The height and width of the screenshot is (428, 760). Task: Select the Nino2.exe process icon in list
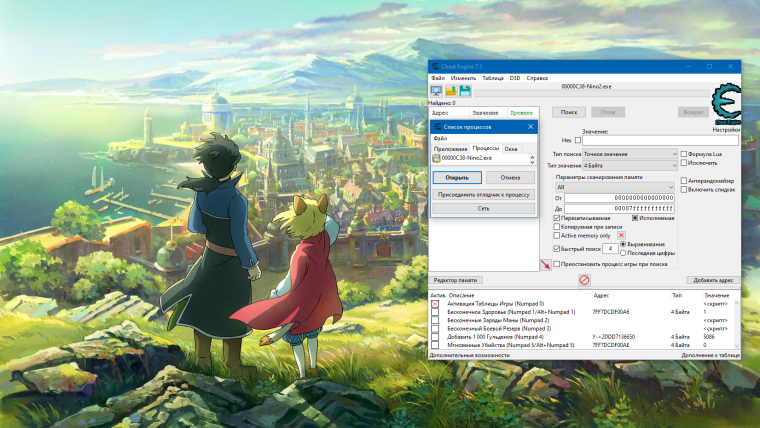point(436,159)
